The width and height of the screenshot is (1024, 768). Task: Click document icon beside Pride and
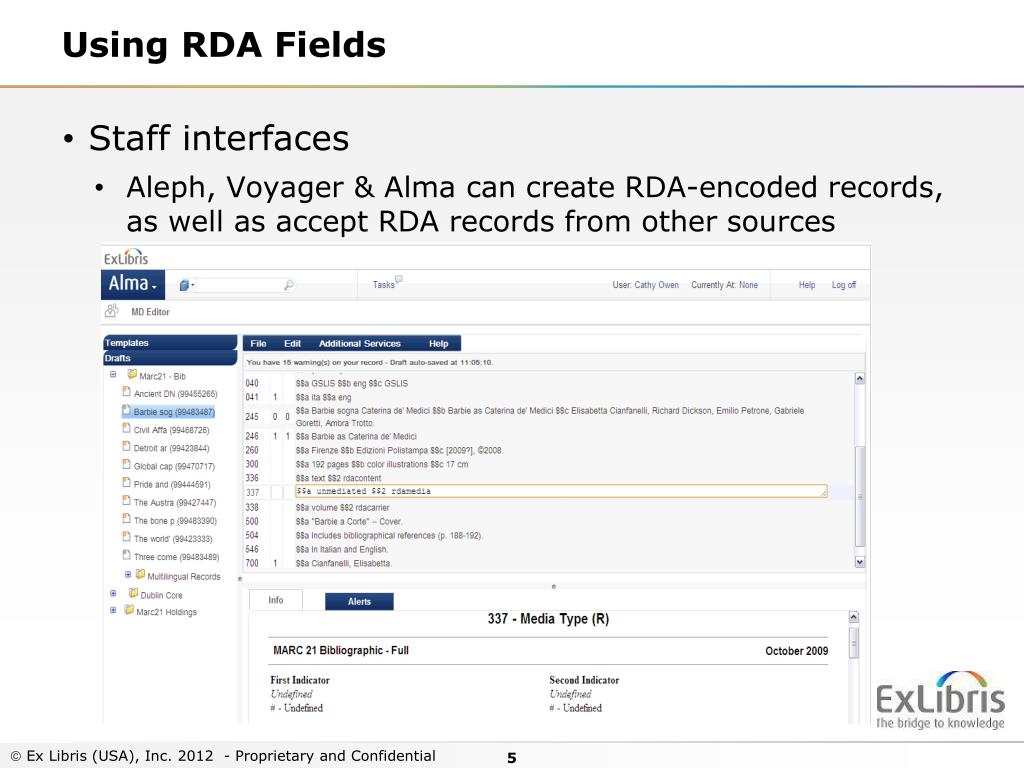[127, 483]
